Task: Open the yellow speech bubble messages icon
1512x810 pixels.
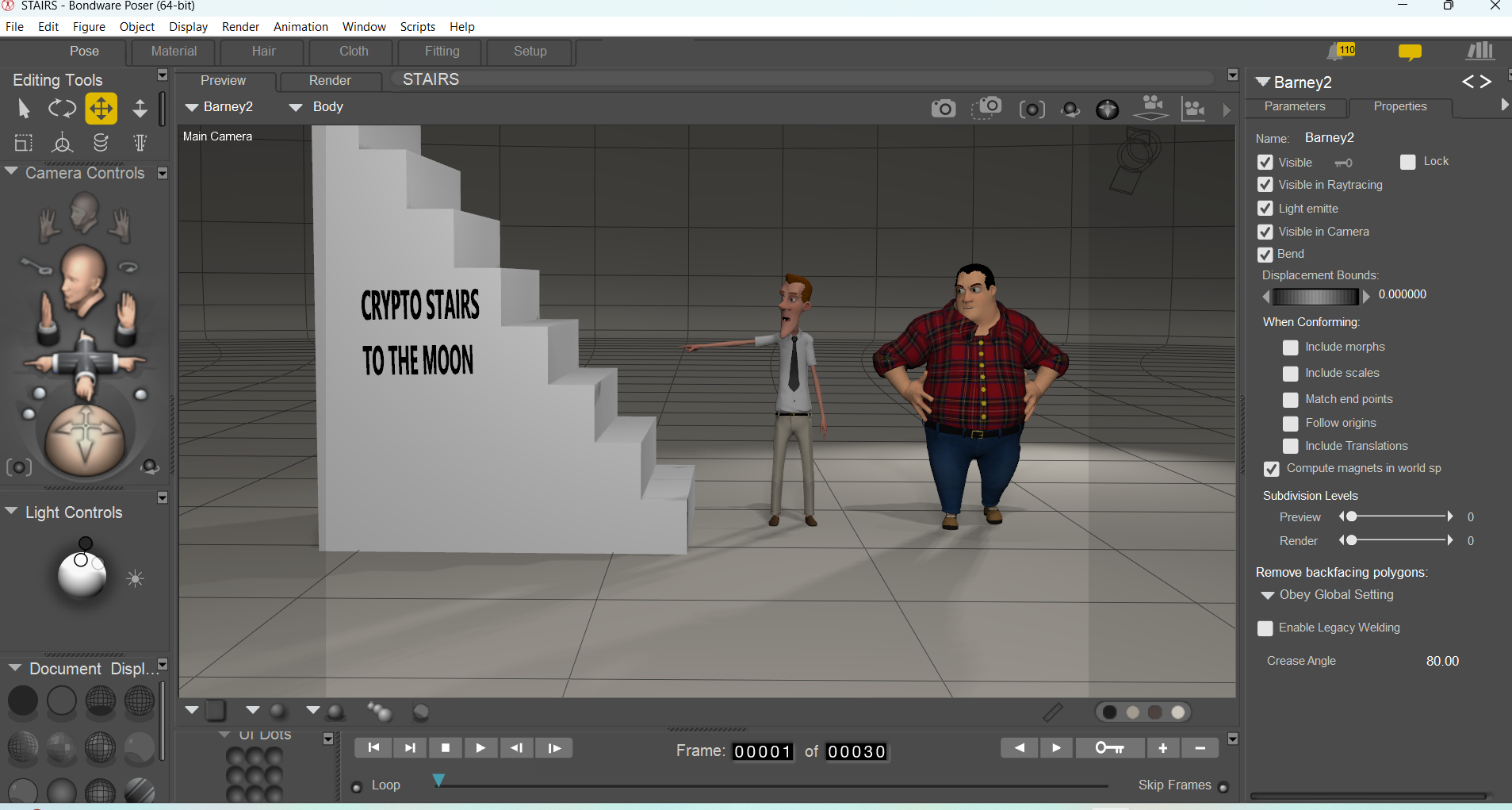Action: pos(1410,52)
